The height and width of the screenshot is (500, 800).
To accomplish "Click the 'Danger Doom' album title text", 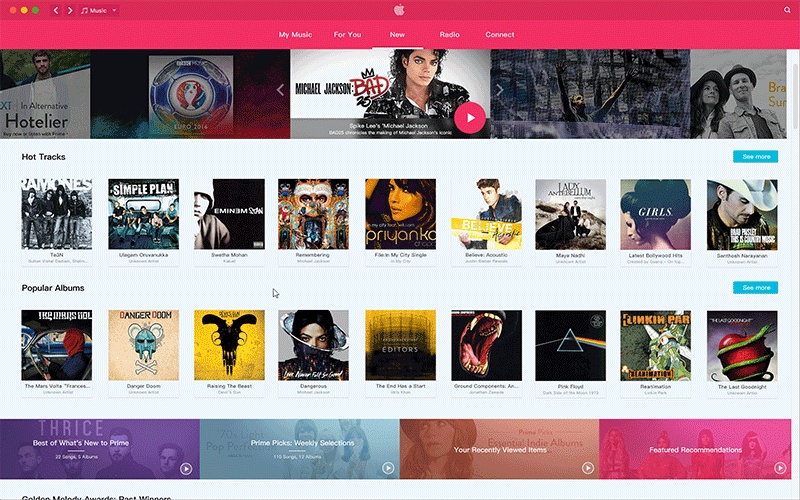I will [x=143, y=386].
